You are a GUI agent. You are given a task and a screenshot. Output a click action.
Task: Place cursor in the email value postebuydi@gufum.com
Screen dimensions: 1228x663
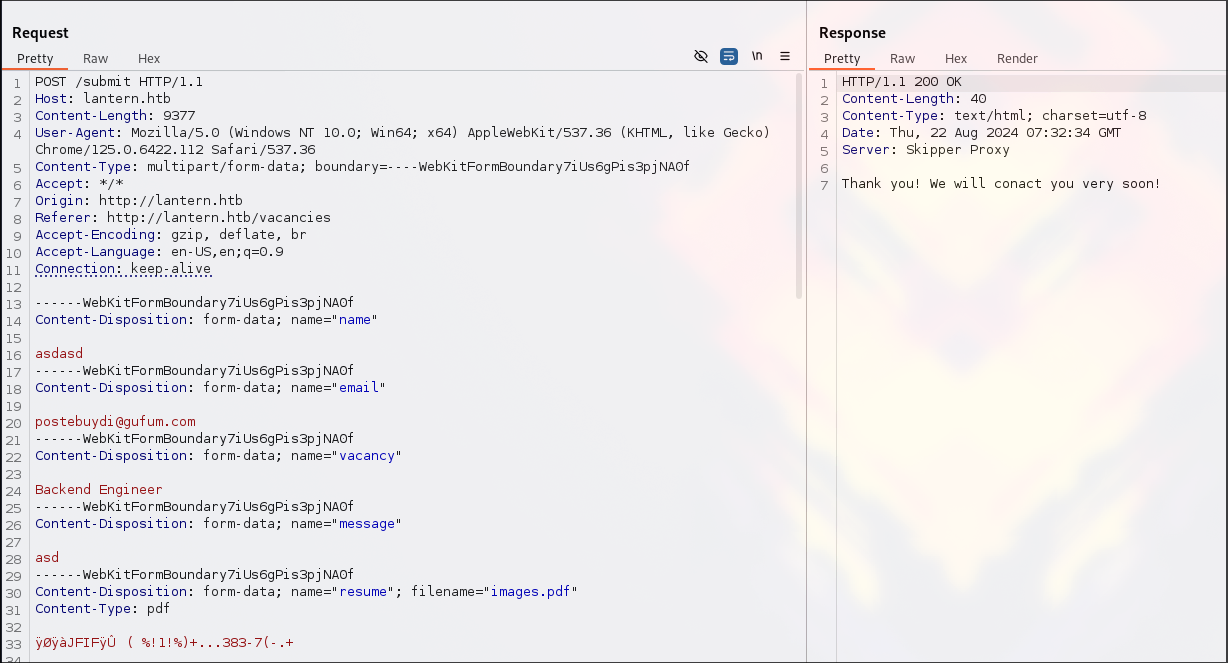coord(115,422)
